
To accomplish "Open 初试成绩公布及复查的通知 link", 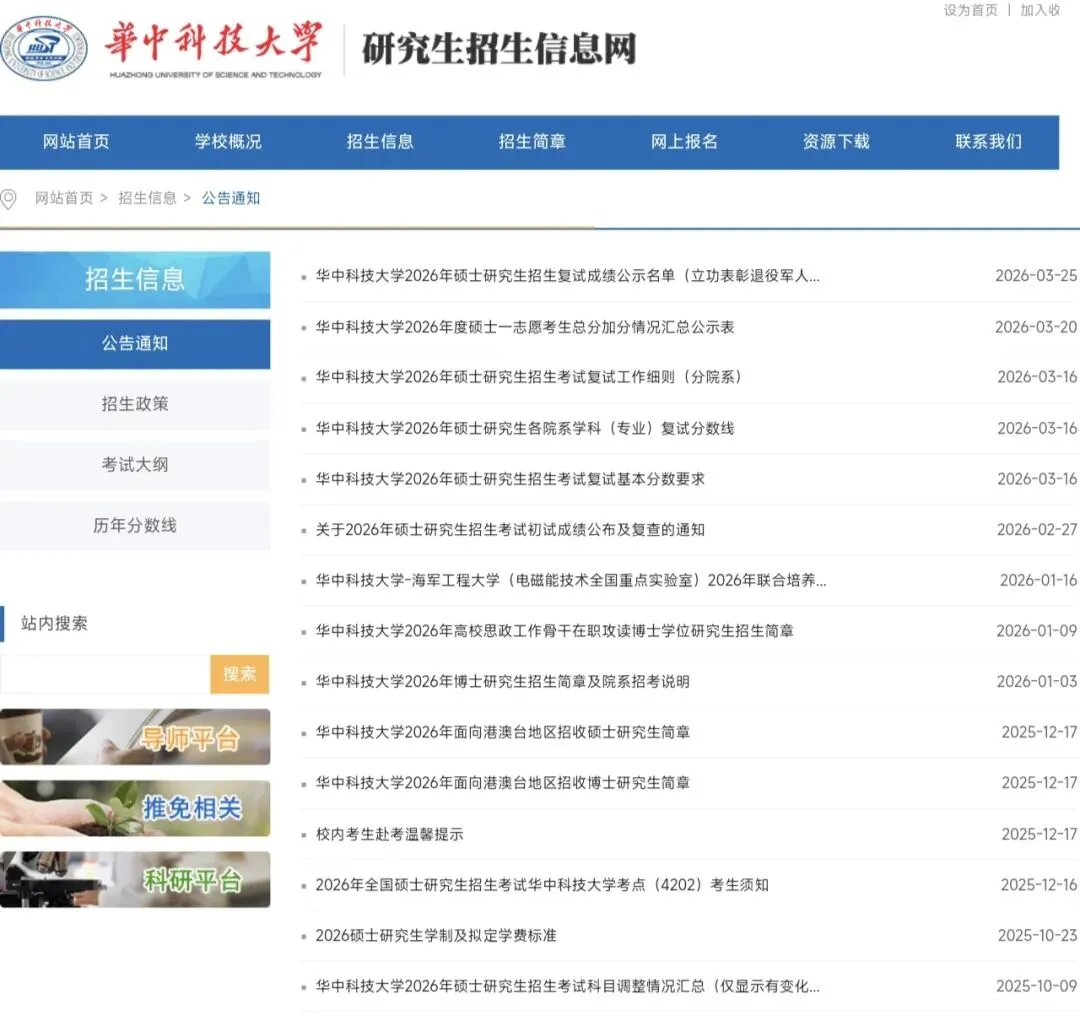I will [x=510, y=530].
